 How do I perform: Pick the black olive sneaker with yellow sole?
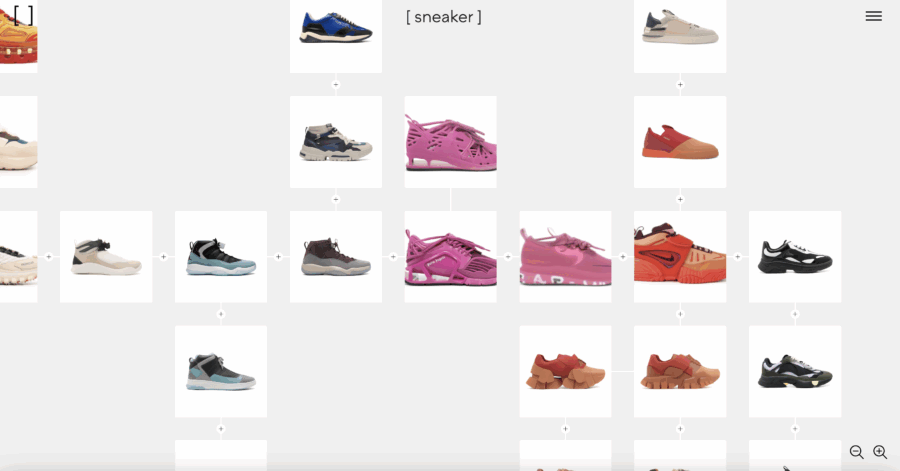(x=795, y=371)
